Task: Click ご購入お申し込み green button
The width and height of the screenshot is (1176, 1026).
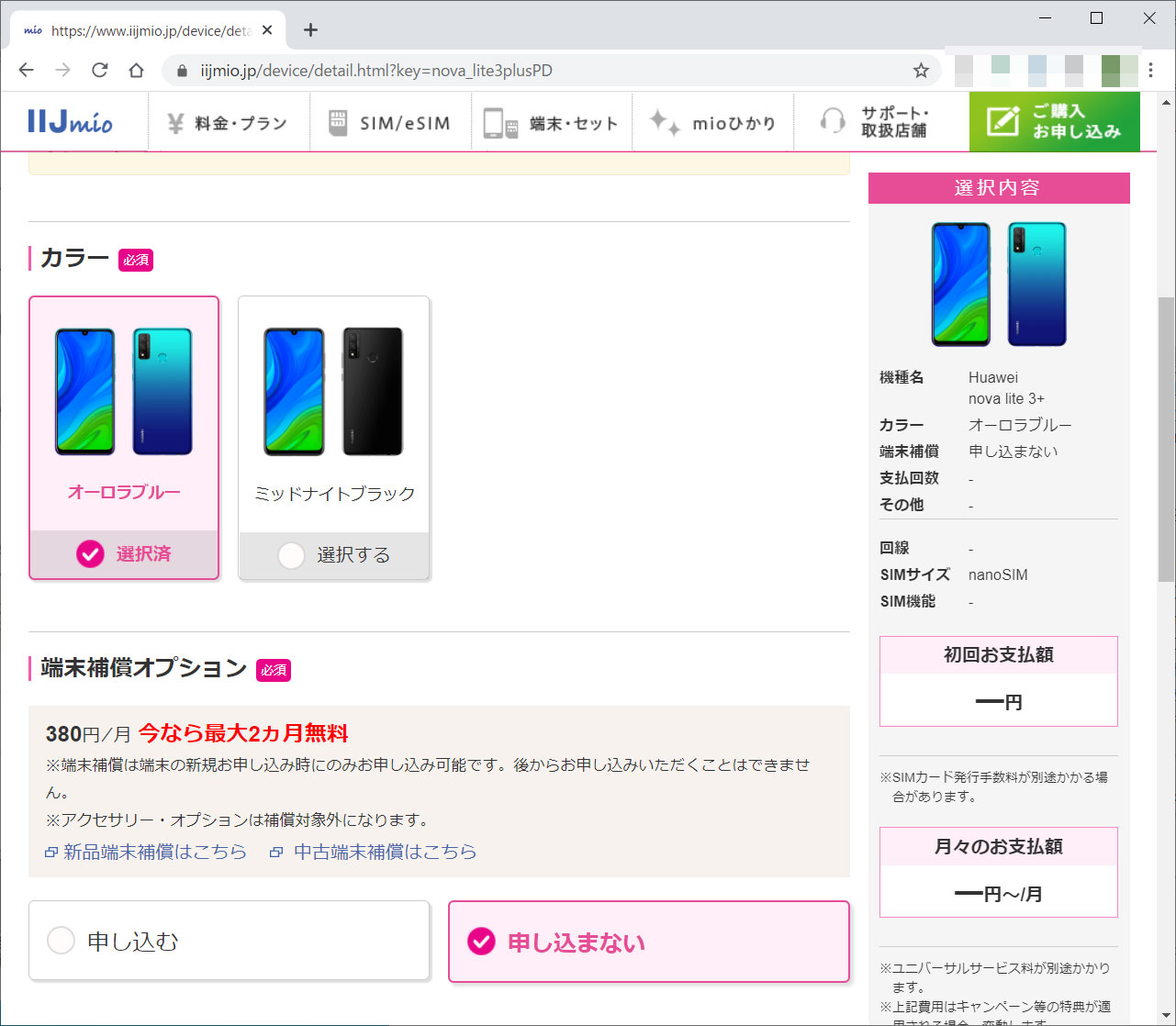Action: 1054,121
